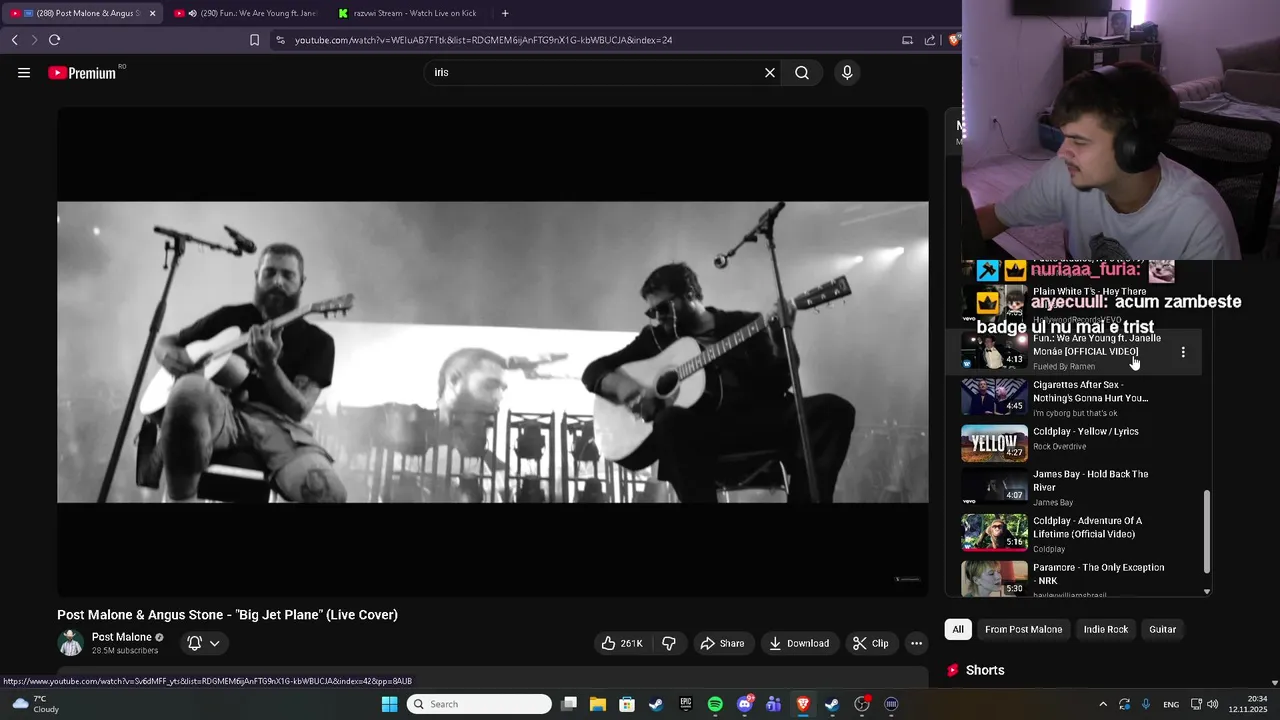Run the YouTube search with magnifier button
This screenshot has height=720, width=1280.
[802, 73]
